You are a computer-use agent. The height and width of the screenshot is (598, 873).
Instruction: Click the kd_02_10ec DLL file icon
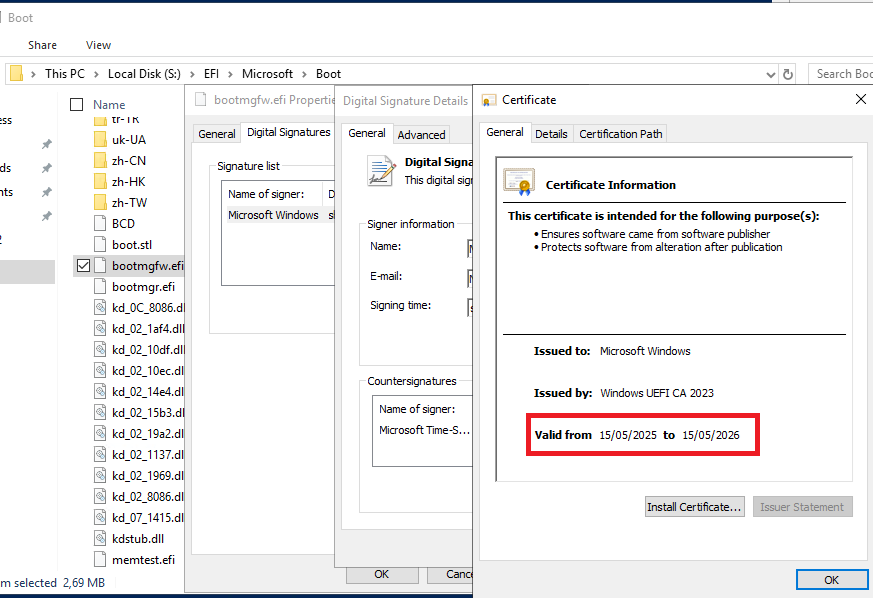click(x=100, y=370)
